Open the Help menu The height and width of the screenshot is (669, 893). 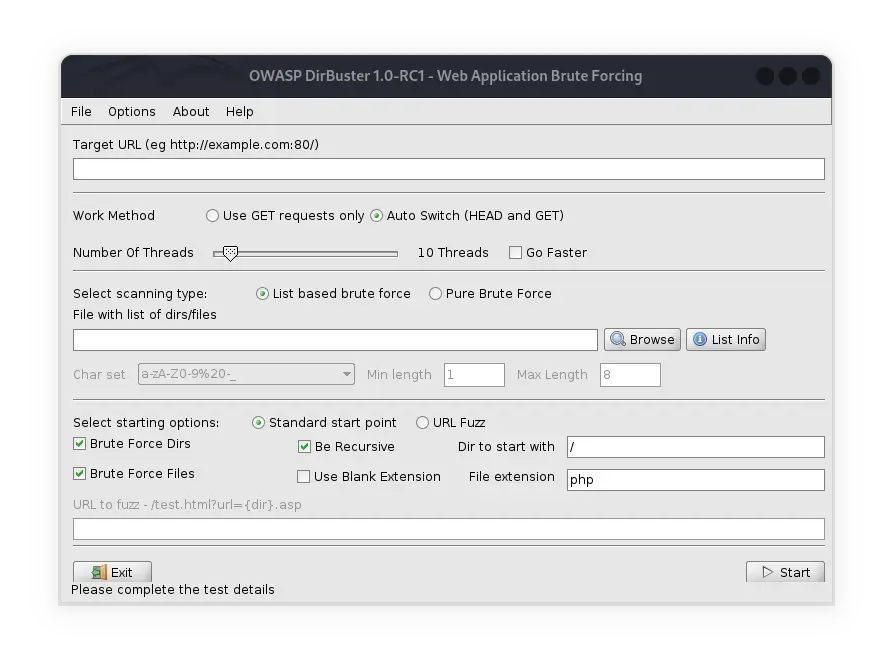point(240,112)
